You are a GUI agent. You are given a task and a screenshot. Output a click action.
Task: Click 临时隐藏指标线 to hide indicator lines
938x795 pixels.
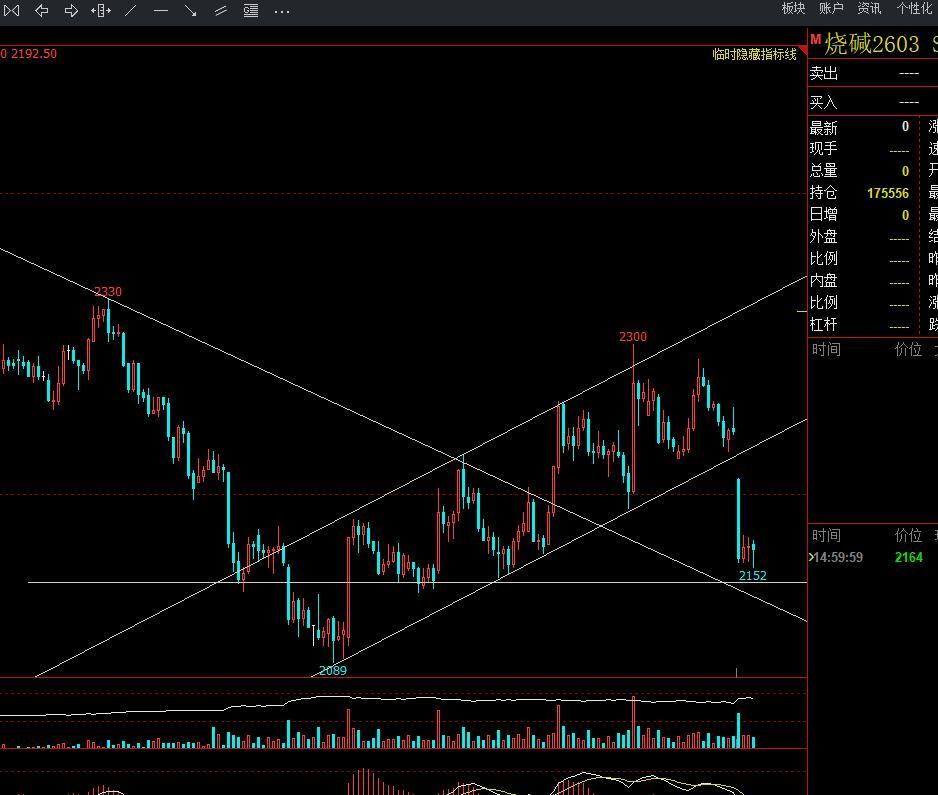tap(754, 54)
